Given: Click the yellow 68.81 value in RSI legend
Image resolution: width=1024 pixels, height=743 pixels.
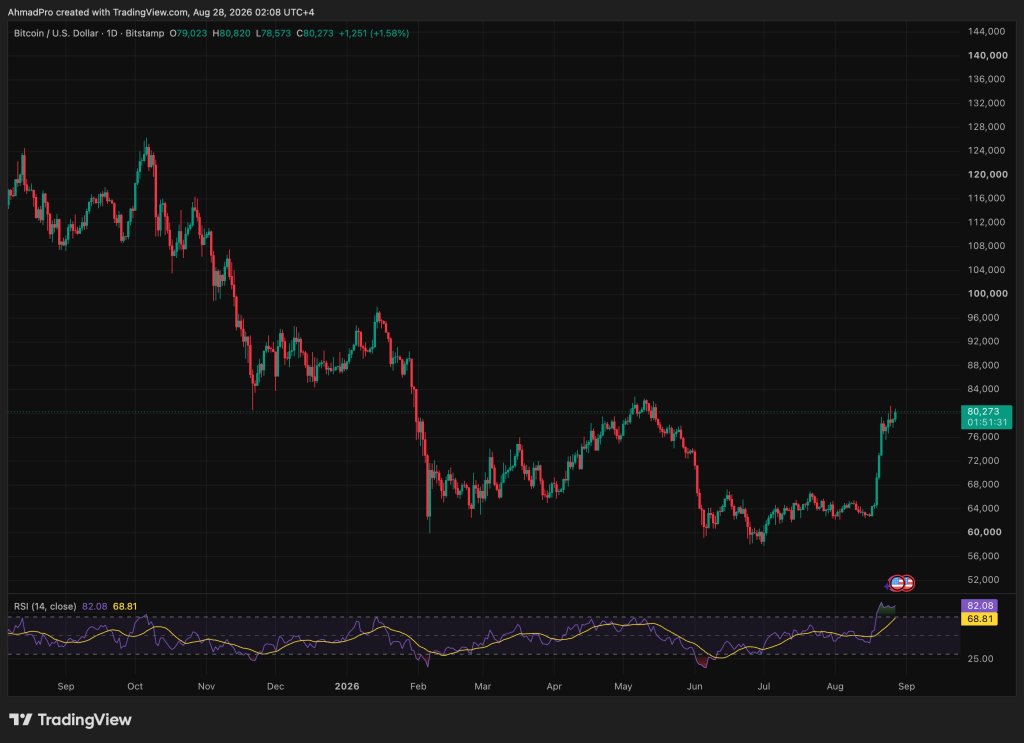Looking at the screenshot, I should coord(125,607).
